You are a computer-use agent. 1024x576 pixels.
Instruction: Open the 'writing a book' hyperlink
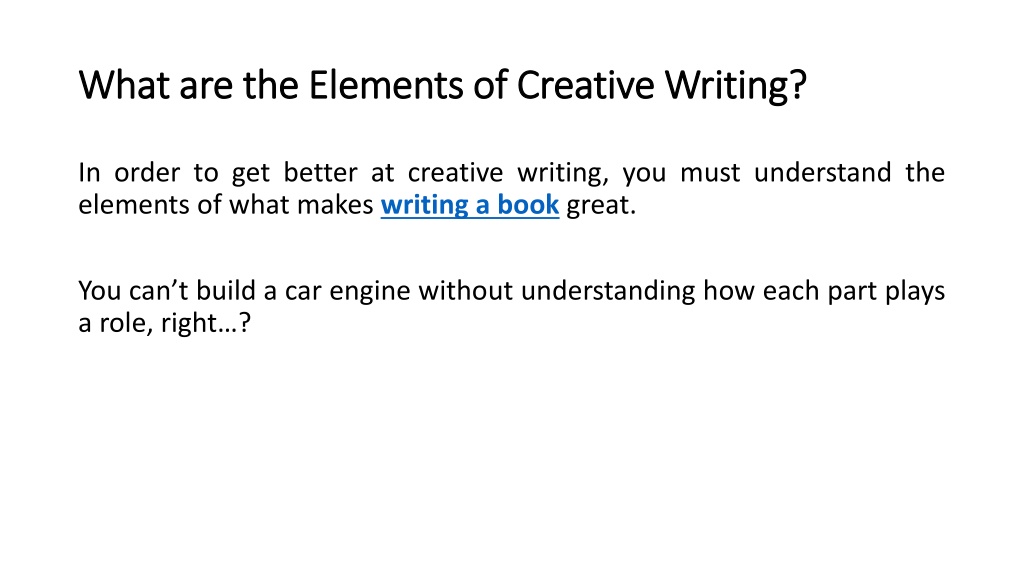click(470, 205)
